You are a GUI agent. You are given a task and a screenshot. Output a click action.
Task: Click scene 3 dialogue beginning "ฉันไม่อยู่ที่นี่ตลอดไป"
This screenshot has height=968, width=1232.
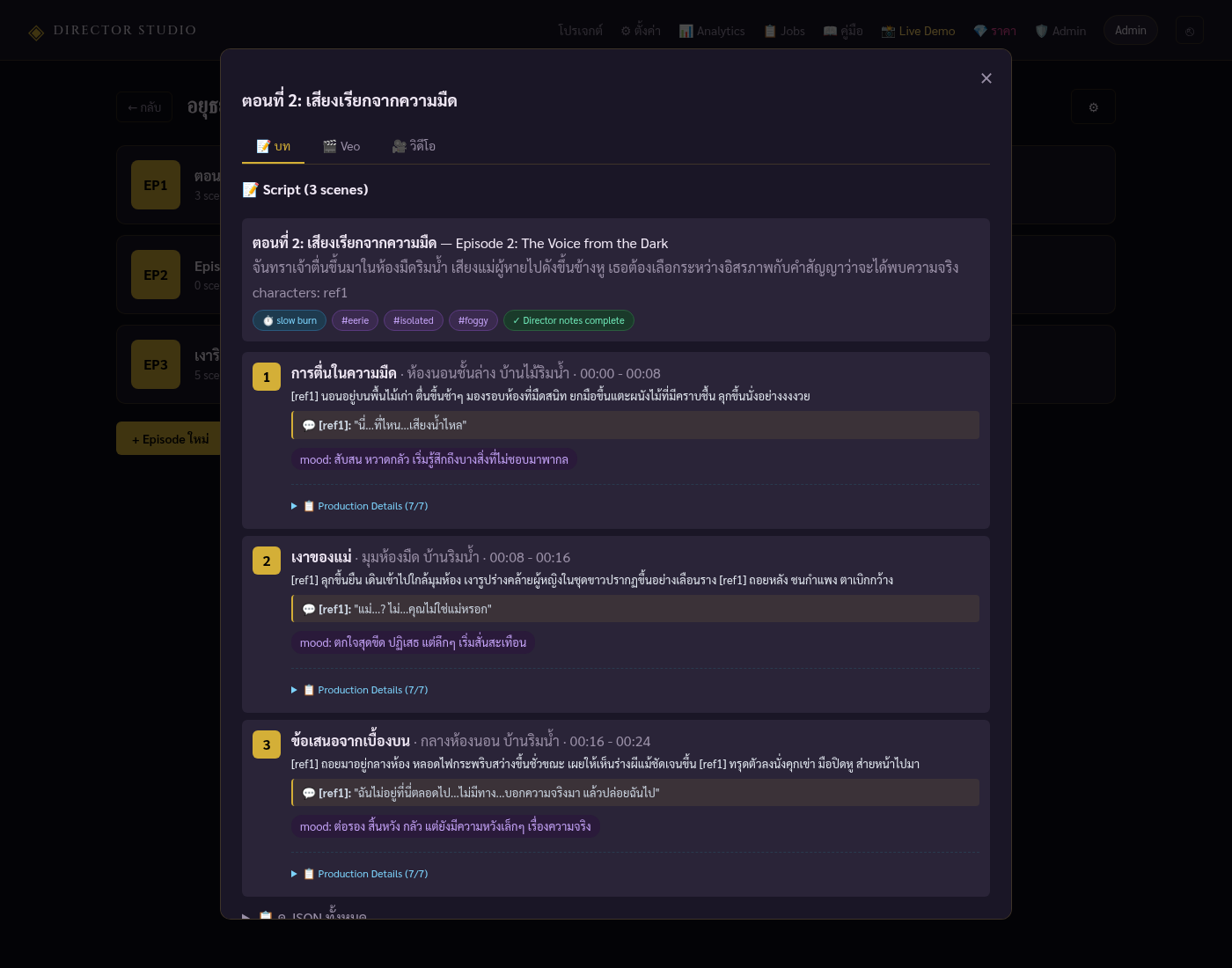(635, 793)
